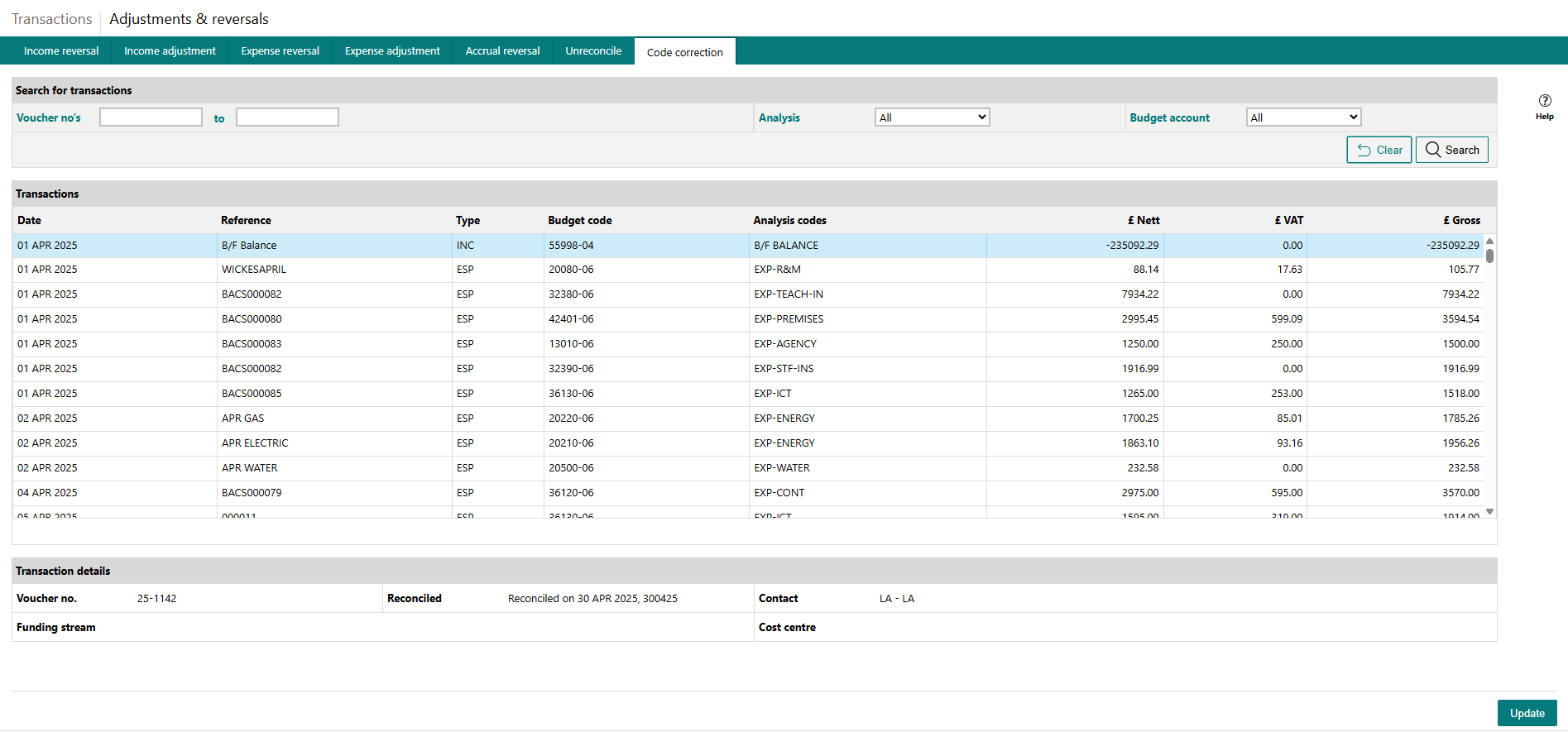1568x732 pixels.
Task: Open the Expense reversal tab
Action: tap(280, 50)
